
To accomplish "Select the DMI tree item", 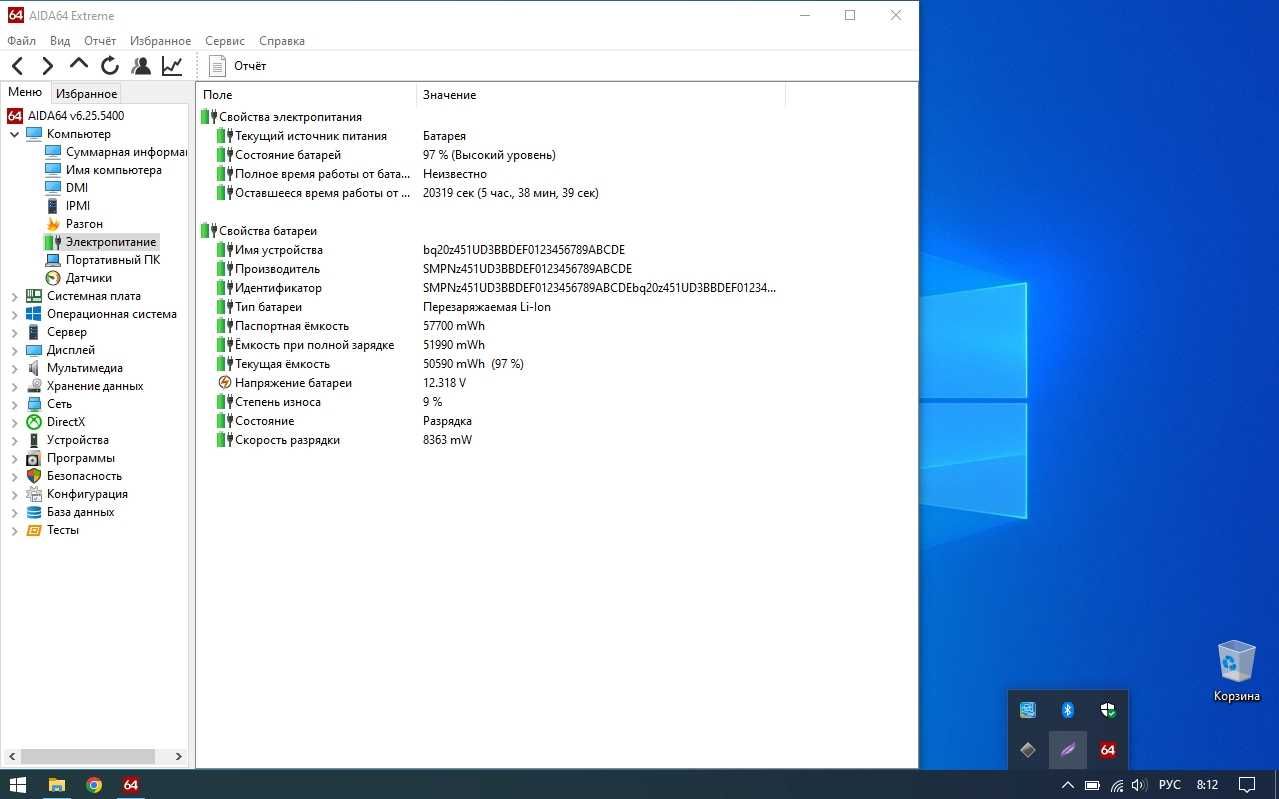I will pos(67,188).
